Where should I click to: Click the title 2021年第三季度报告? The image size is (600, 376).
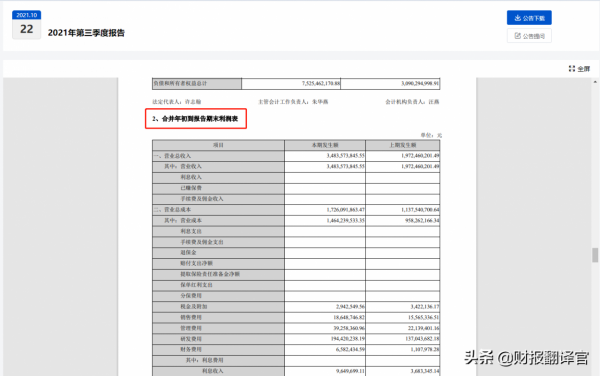[86, 33]
